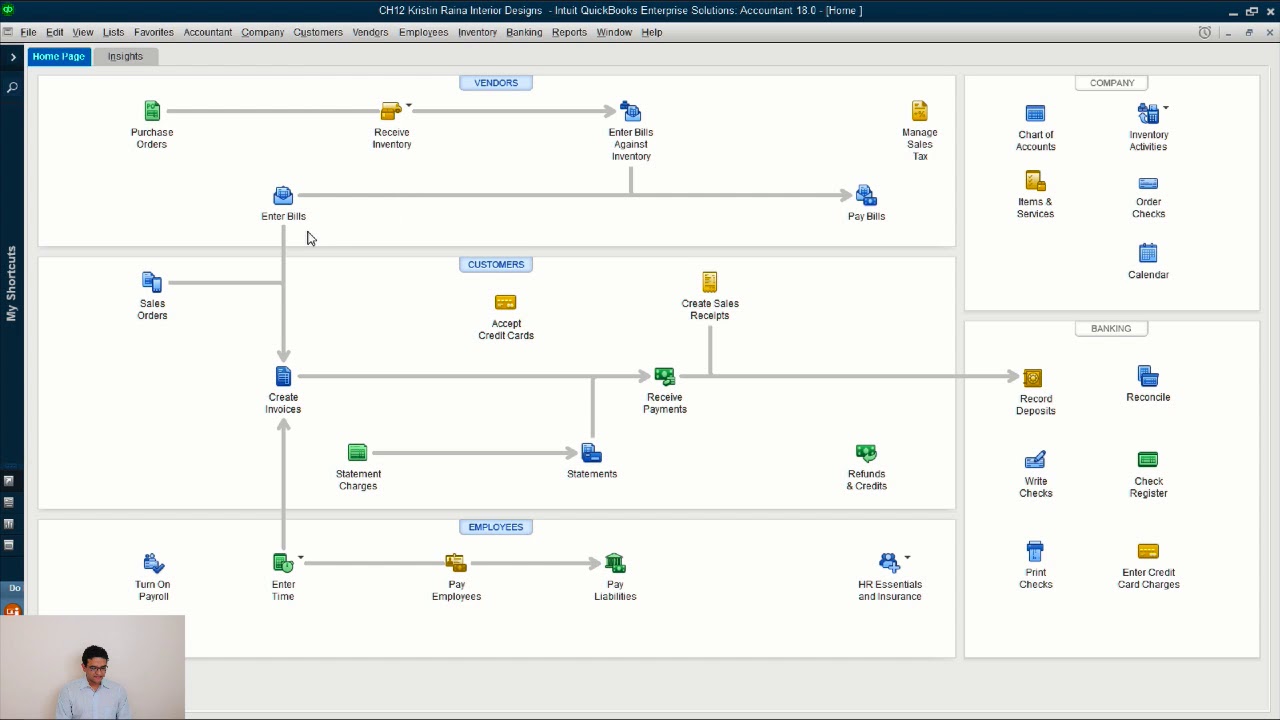The width and height of the screenshot is (1280, 720).
Task: Open the Customers menu
Action: pos(318,32)
